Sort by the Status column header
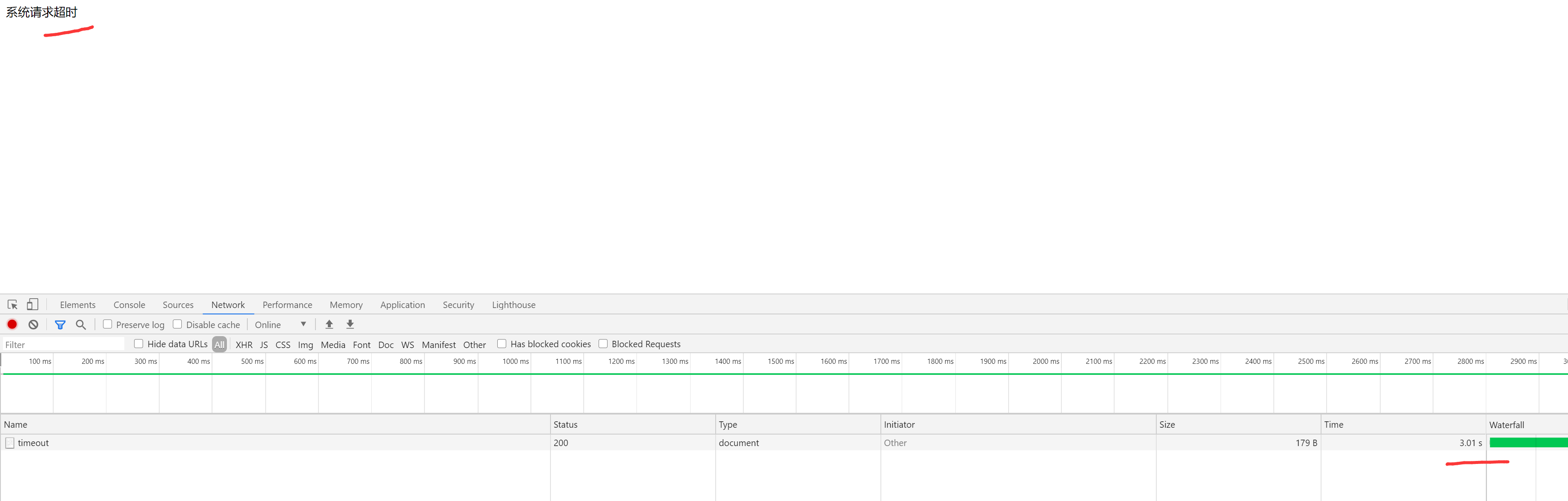The height and width of the screenshot is (501, 1568). (x=633, y=425)
